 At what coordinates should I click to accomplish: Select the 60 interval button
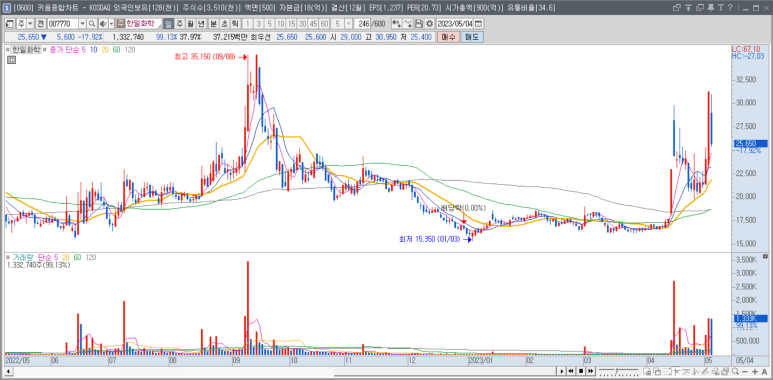tap(324, 24)
